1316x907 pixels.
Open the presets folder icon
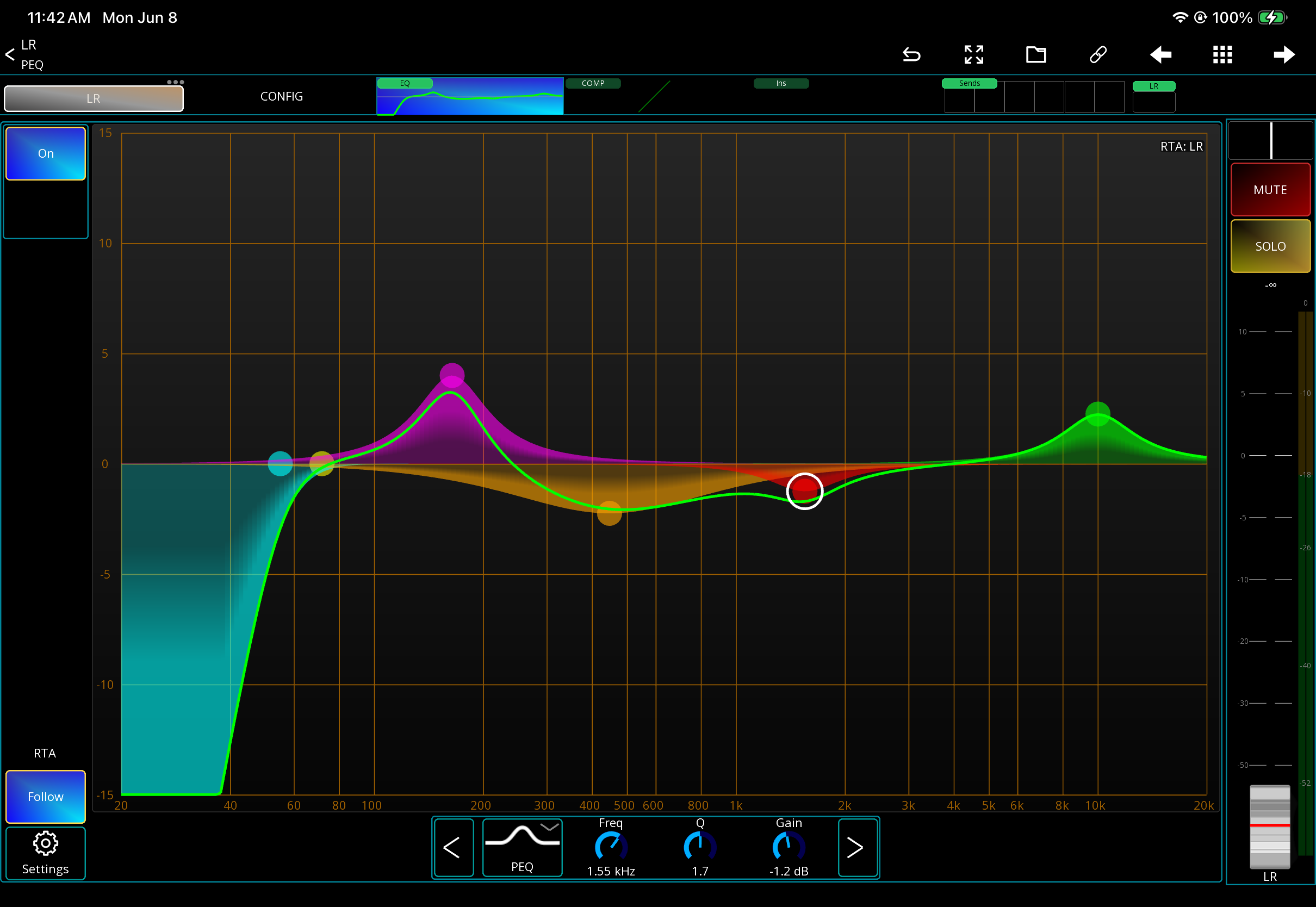[1036, 54]
